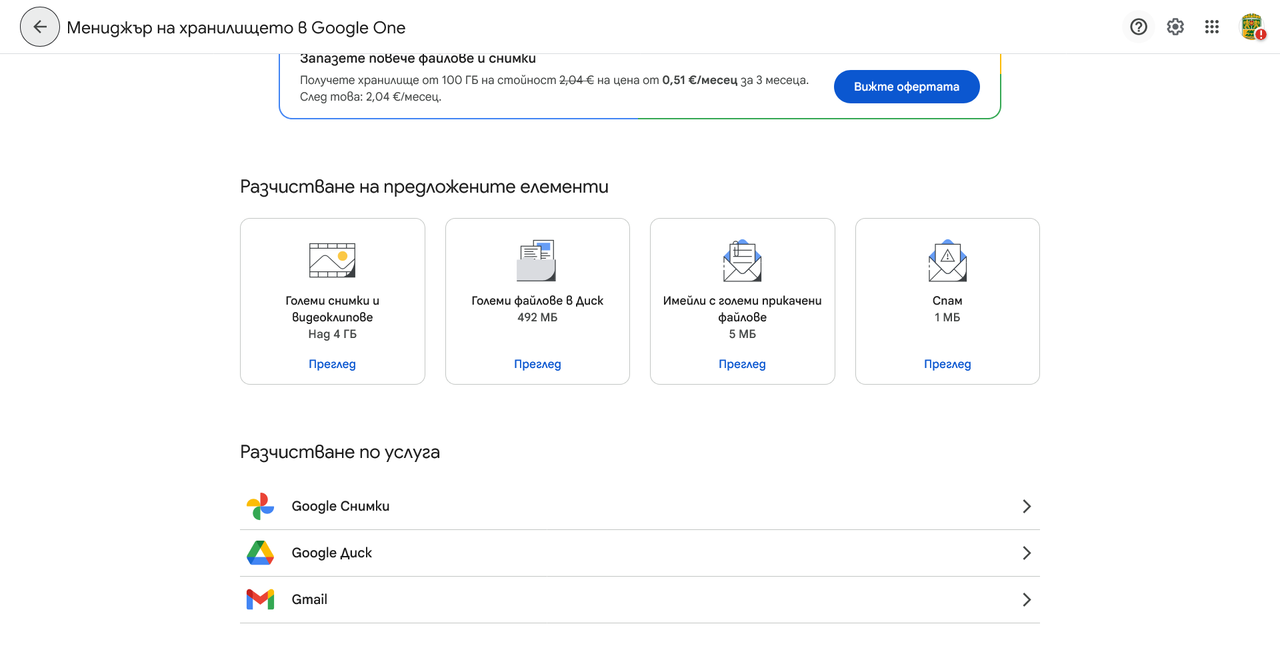Click the Google Drive triangle logo
This screenshot has height=668, width=1280.
coord(260,553)
